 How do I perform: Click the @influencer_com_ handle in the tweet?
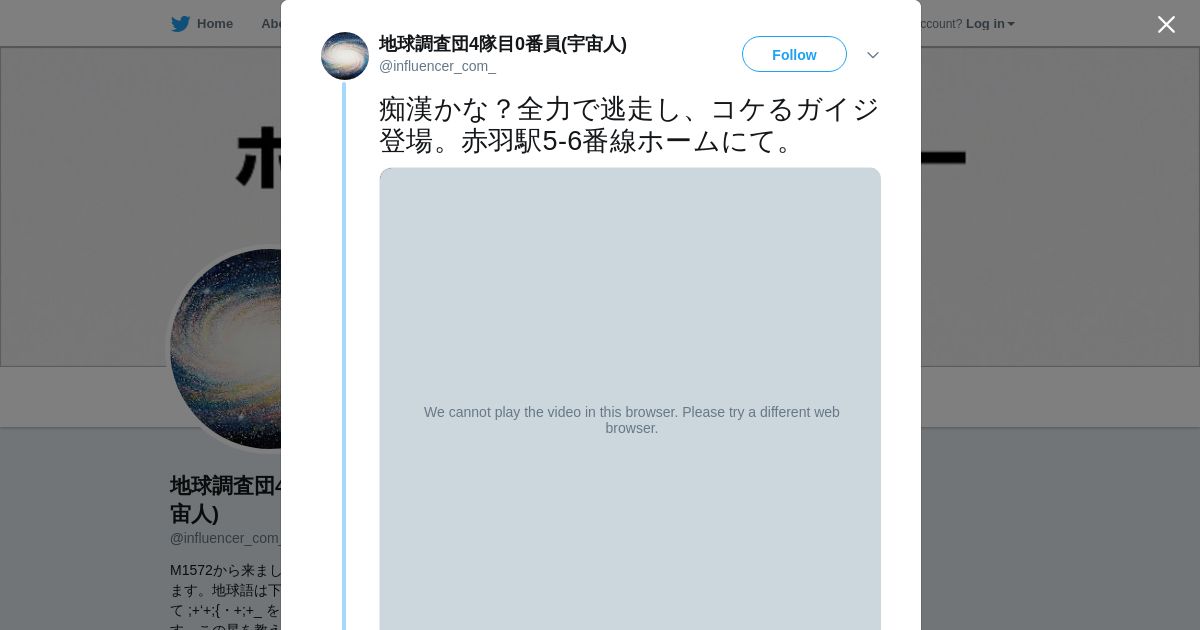point(437,66)
